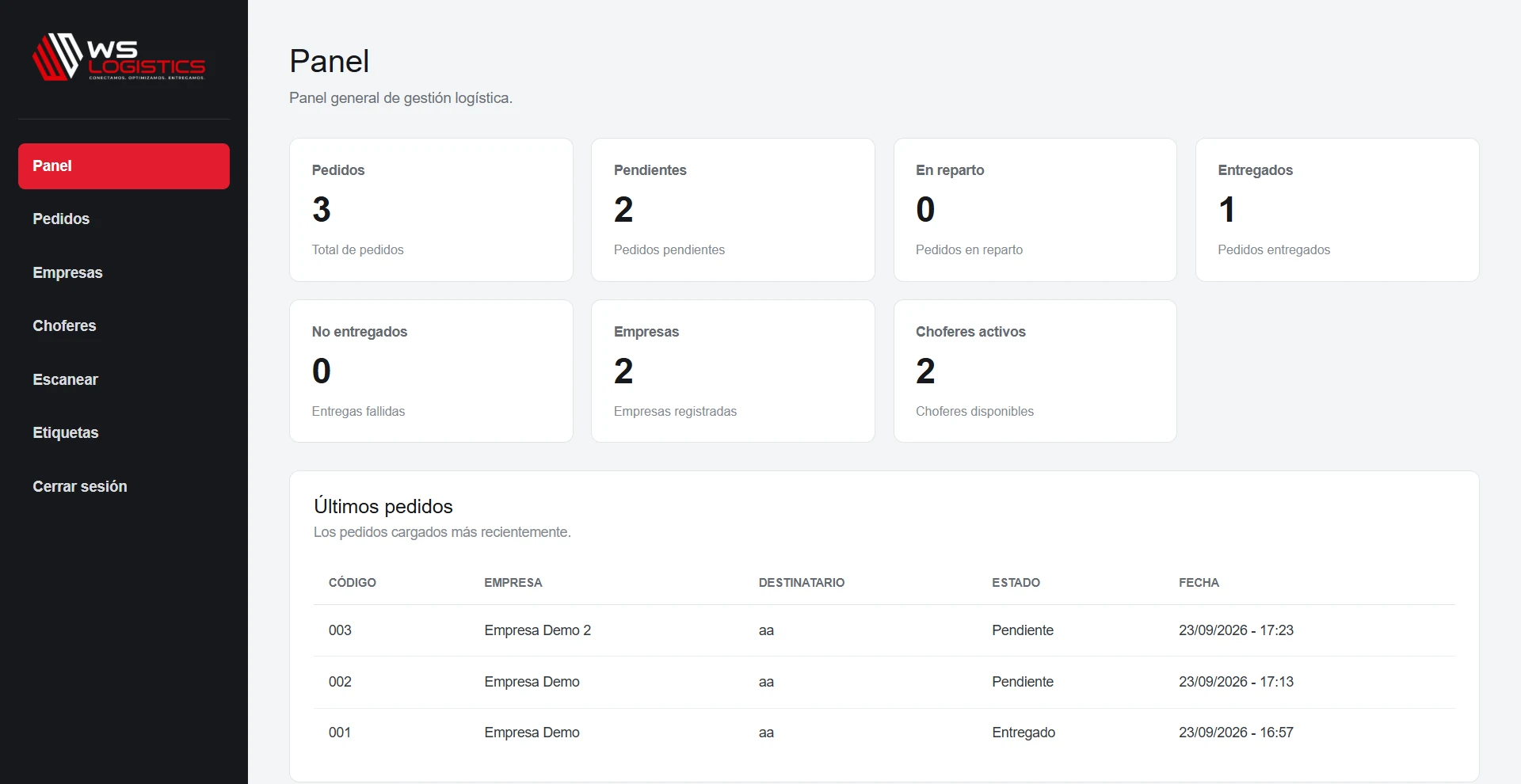
Task: Click the DESTINATARIO column header
Action: 802,583
